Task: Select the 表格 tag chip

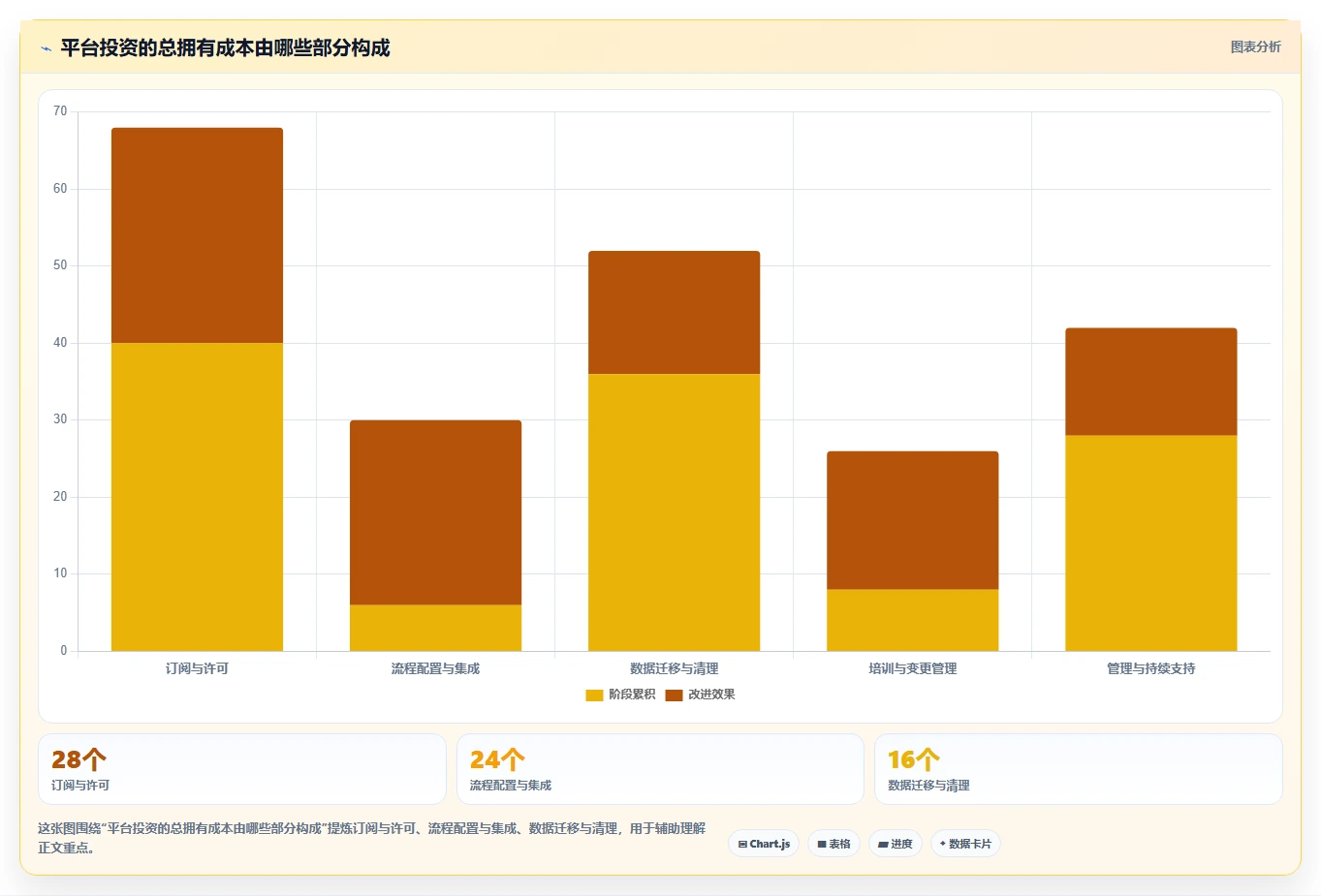Action: (833, 844)
